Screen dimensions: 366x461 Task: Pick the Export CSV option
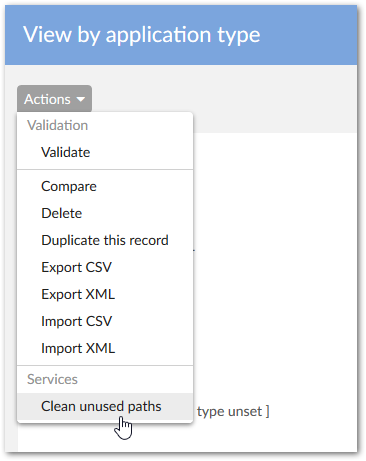(105, 267)
